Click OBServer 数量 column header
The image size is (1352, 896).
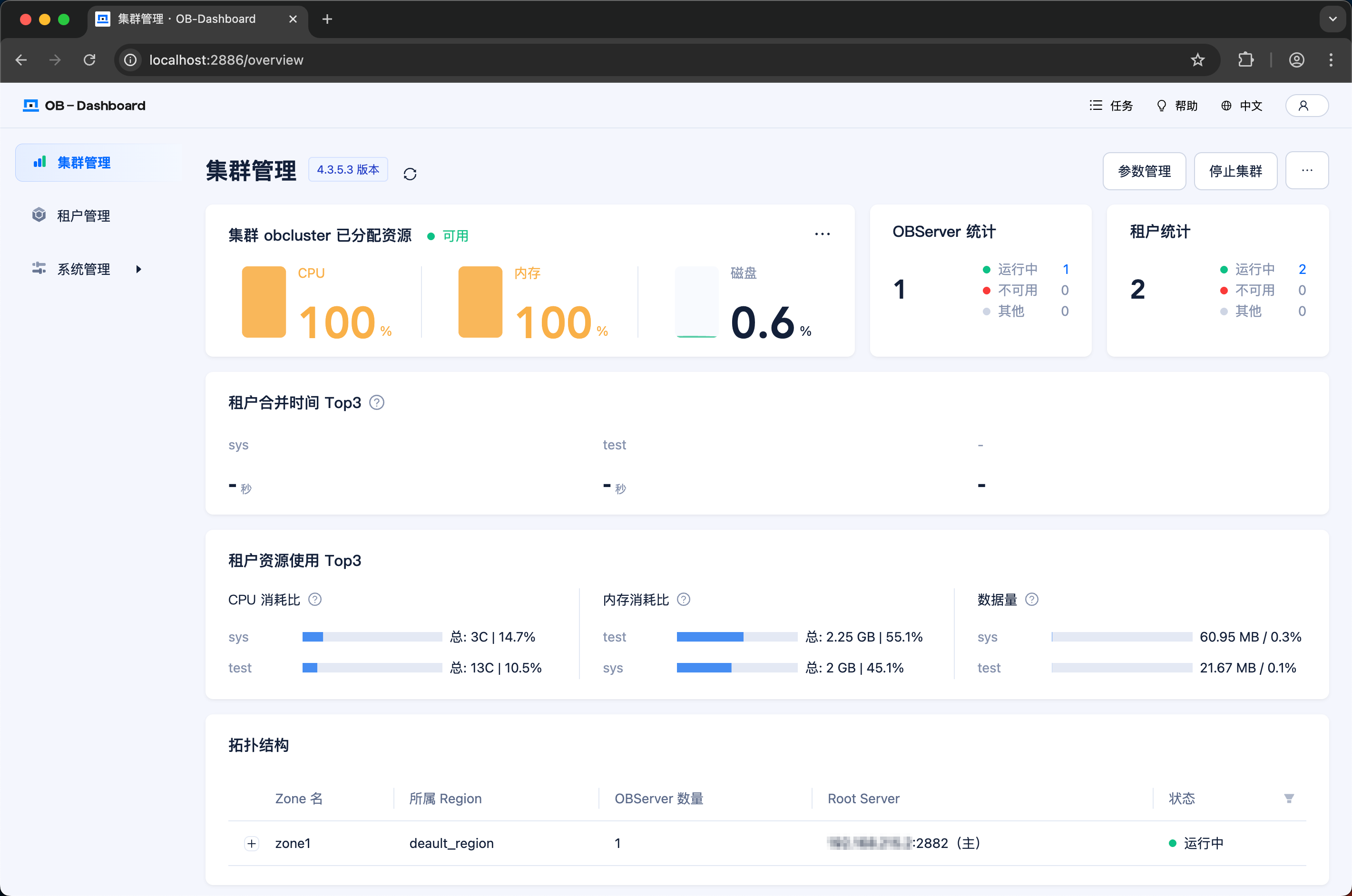tap(659, 799)
